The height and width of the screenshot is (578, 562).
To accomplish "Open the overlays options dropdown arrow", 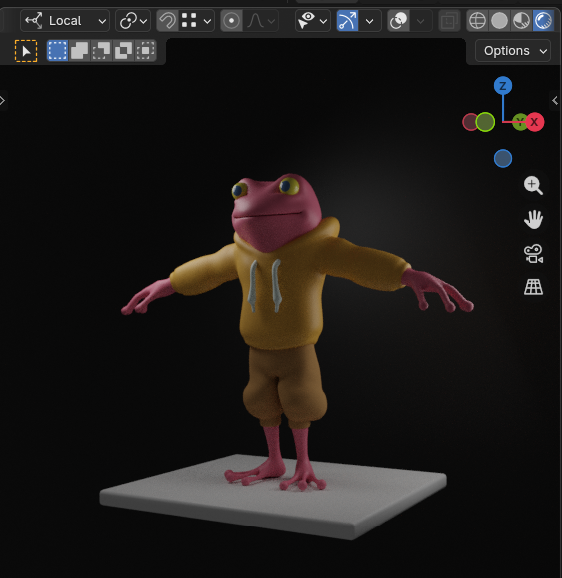I will [x=420, y=21].
